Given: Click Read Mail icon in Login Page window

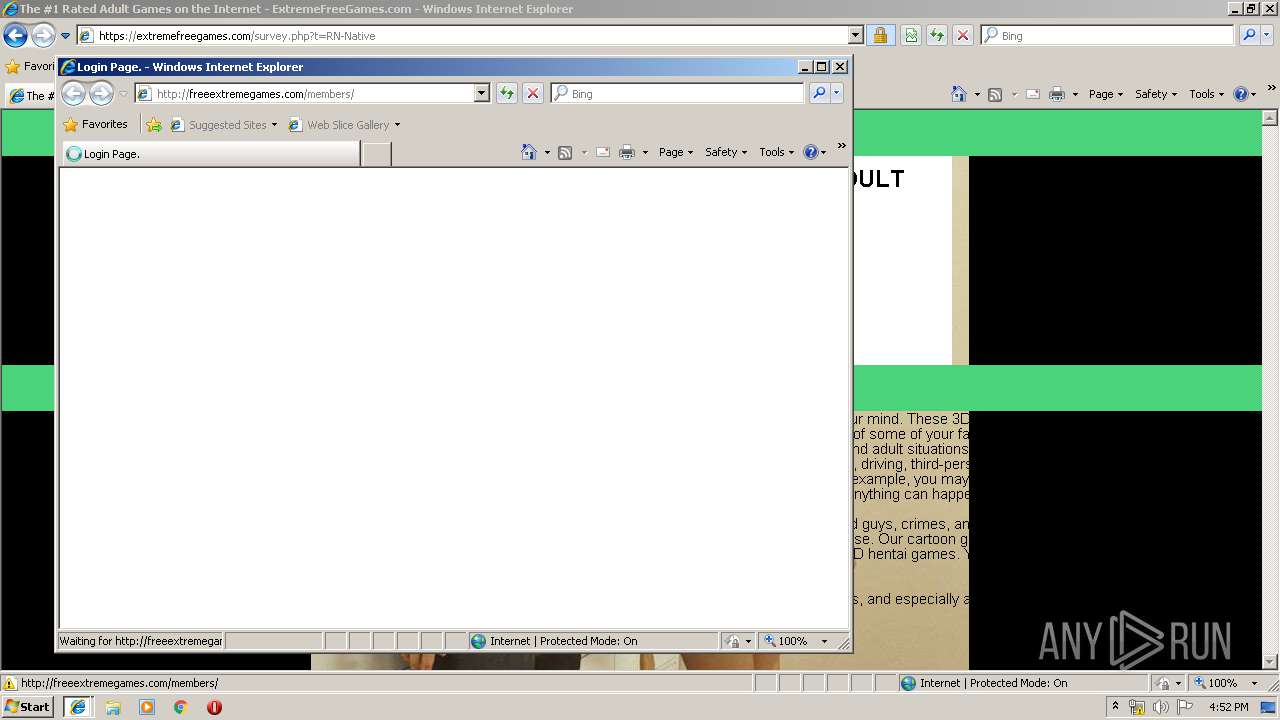Looking at the screenshot, I should 603,152.
